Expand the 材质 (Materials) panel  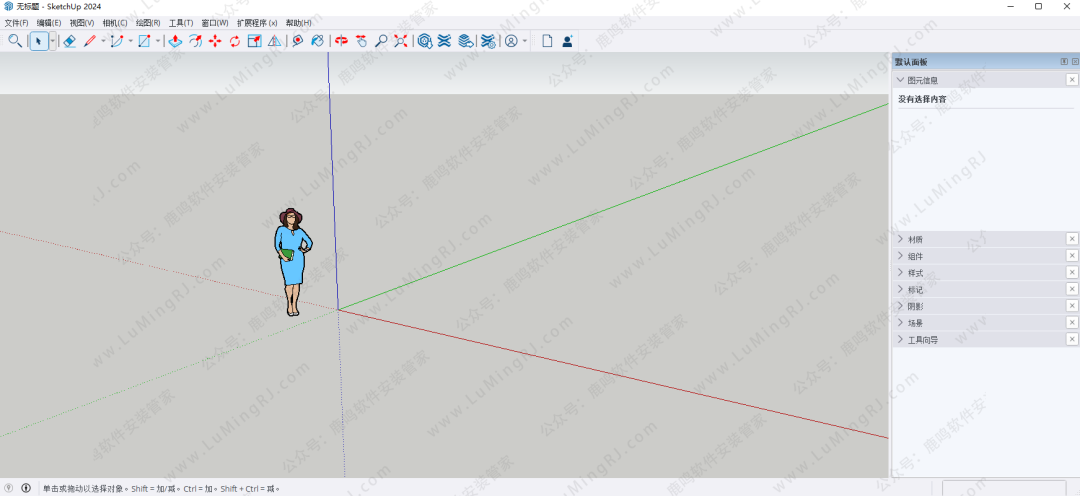(x=915, y=239)
